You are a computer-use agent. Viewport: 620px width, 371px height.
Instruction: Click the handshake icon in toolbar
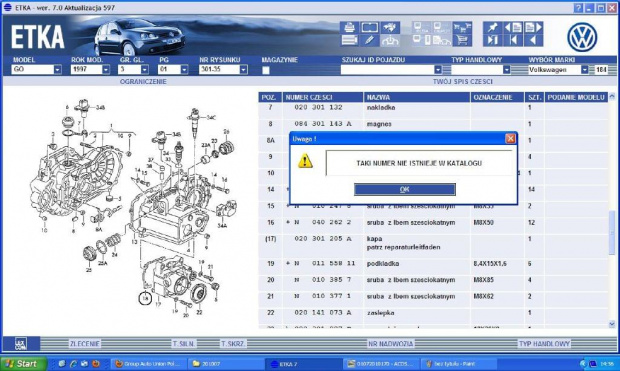(x=390, y=28)
